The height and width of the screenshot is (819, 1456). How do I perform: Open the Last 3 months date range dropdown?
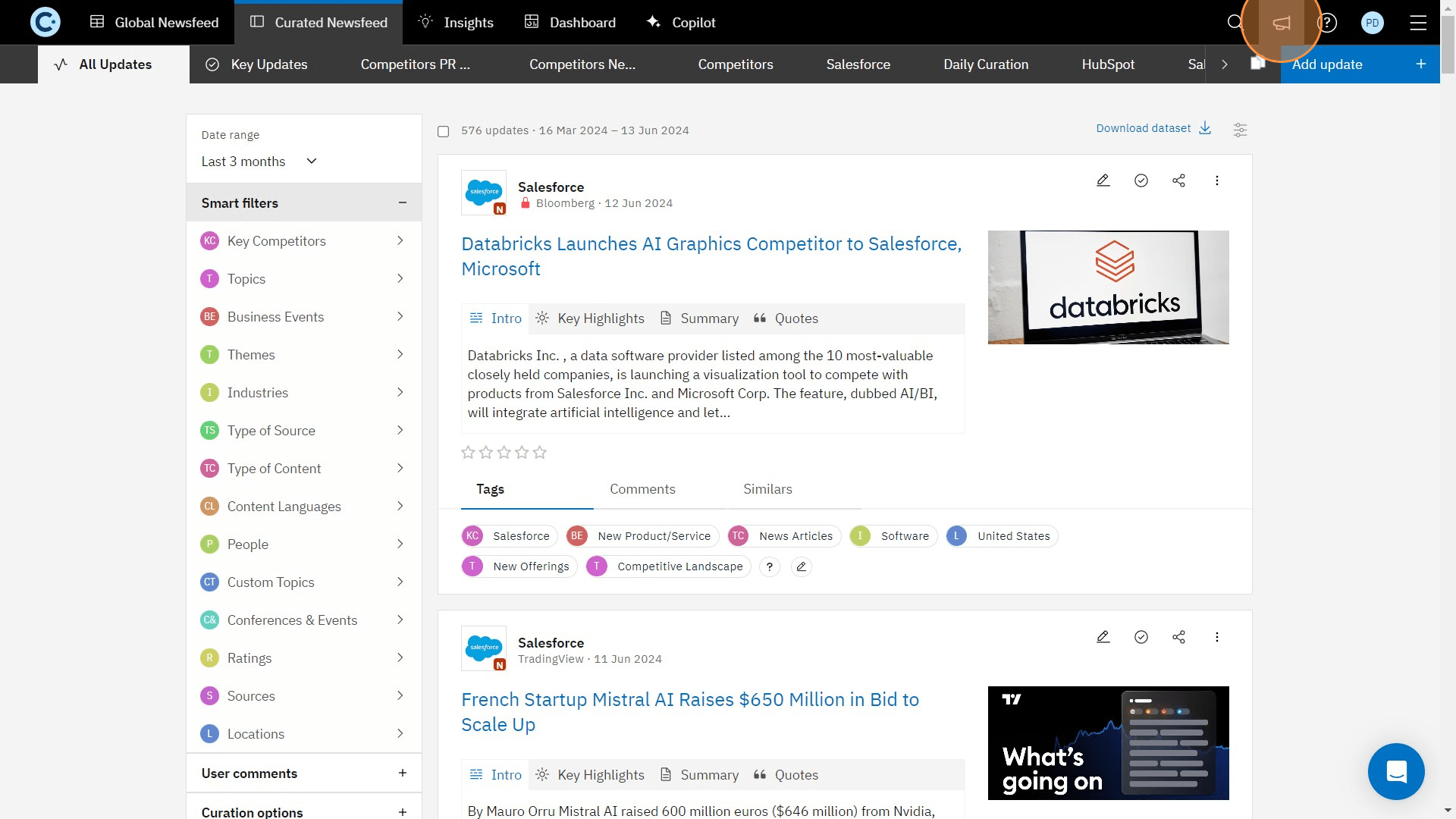click(x=258, y=161)
